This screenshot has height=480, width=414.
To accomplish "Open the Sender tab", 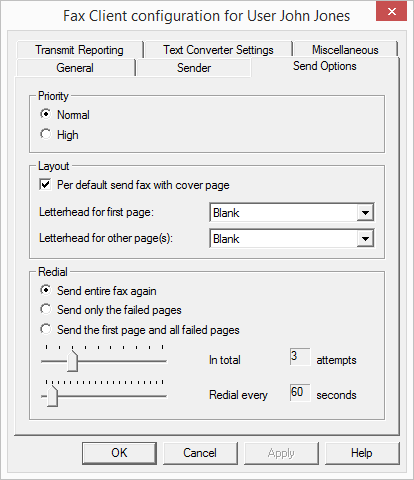I will pos(194,68).
